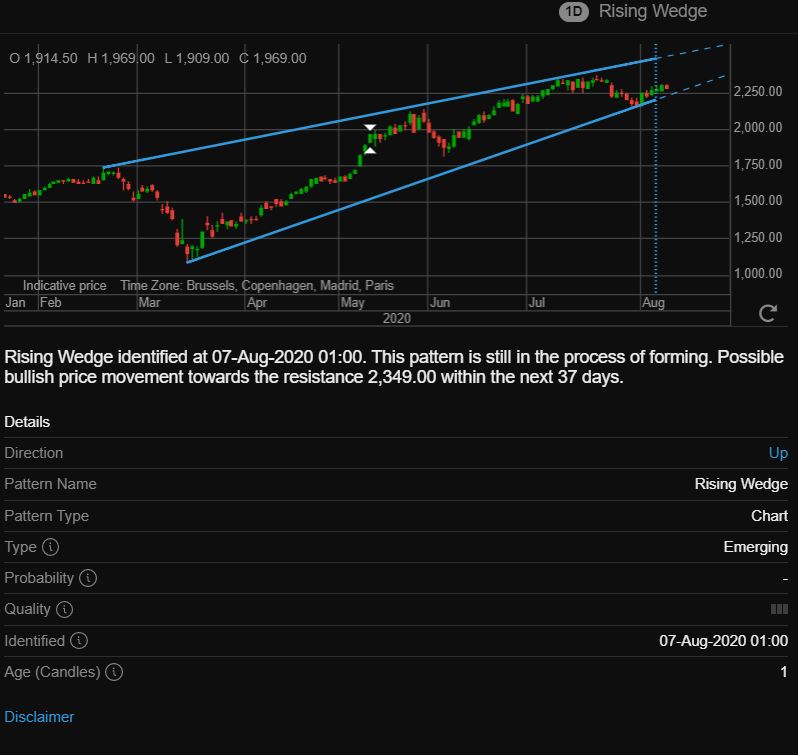Click the May label on time axis

[353, 303]
